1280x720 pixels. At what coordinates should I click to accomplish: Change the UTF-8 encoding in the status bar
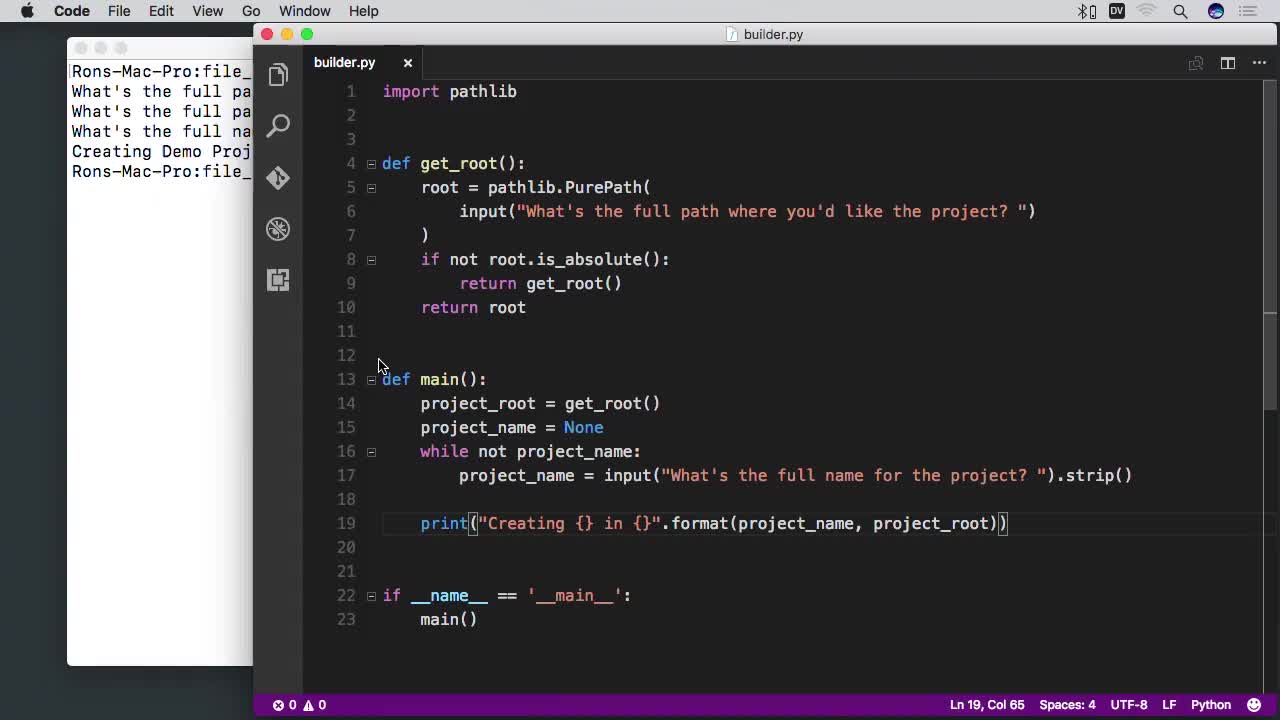tap(1129, 705)
